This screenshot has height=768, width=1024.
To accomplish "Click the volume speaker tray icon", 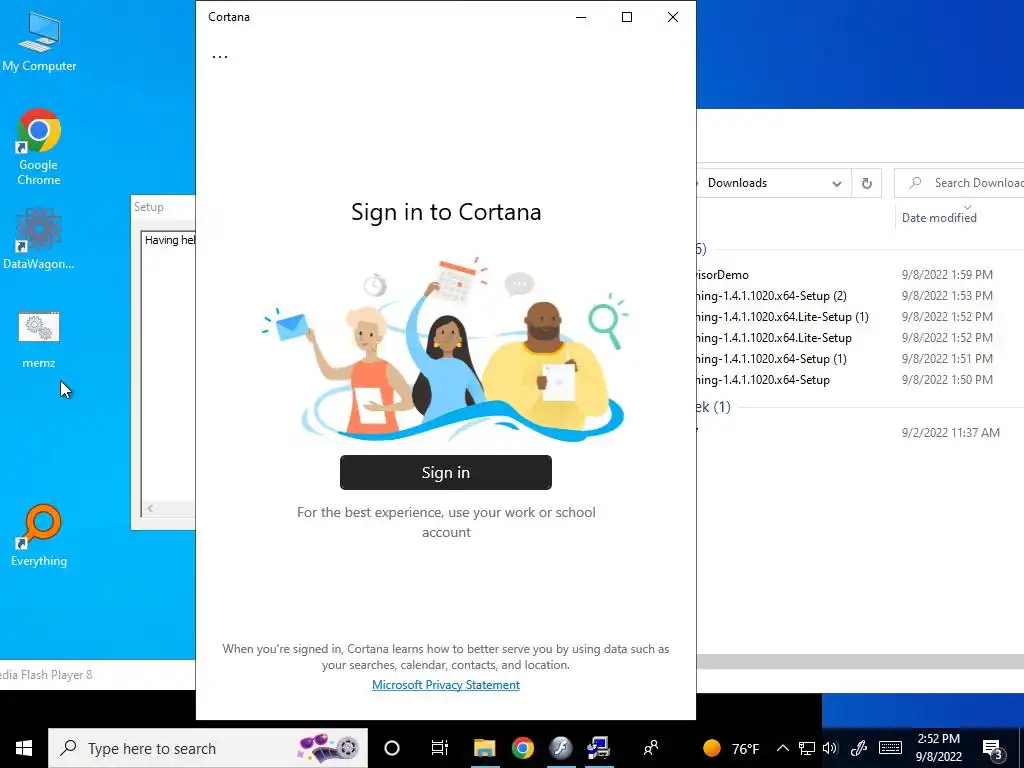I will point(831,748).
